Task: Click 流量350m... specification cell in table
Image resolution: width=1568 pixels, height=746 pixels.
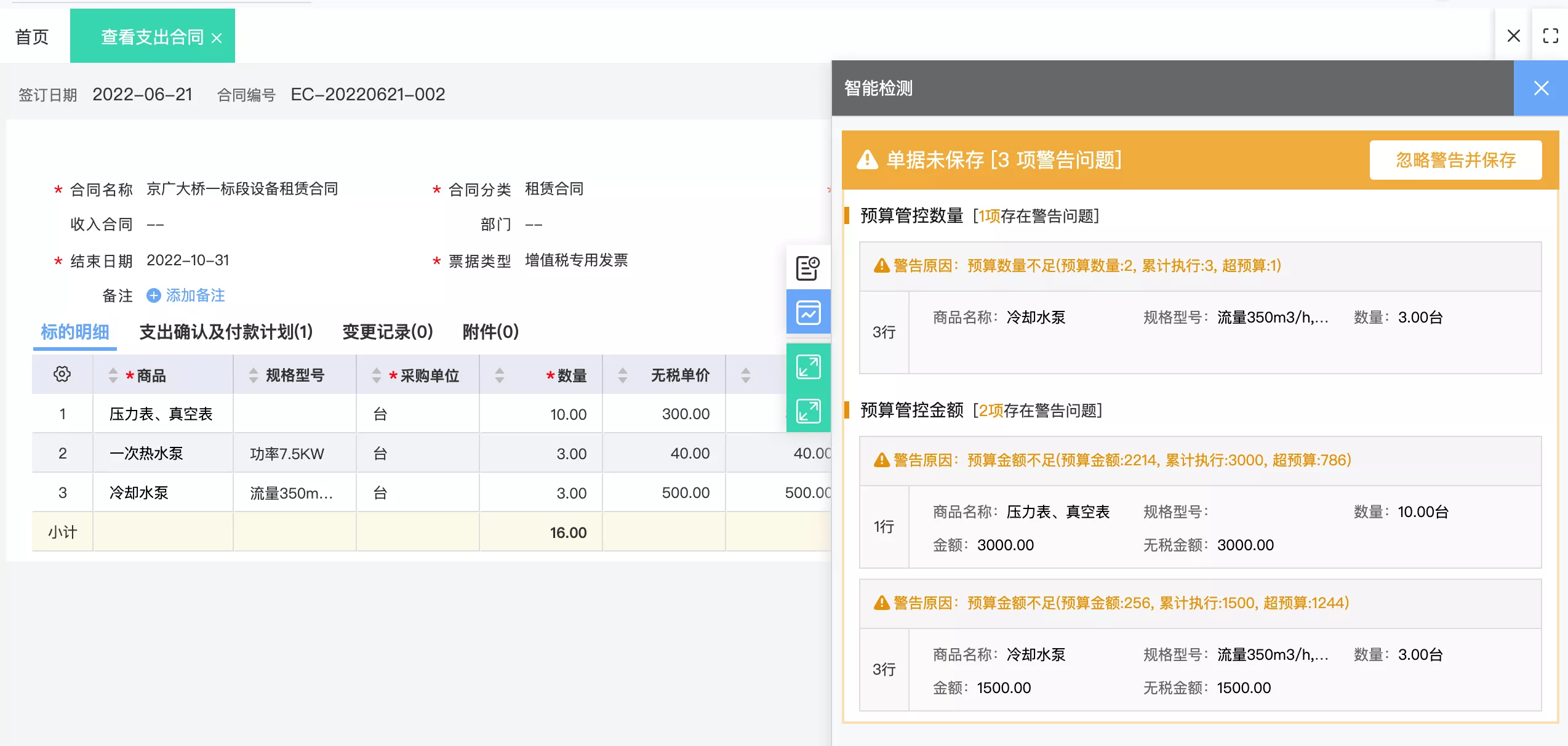Action: (x=295, y=492)
